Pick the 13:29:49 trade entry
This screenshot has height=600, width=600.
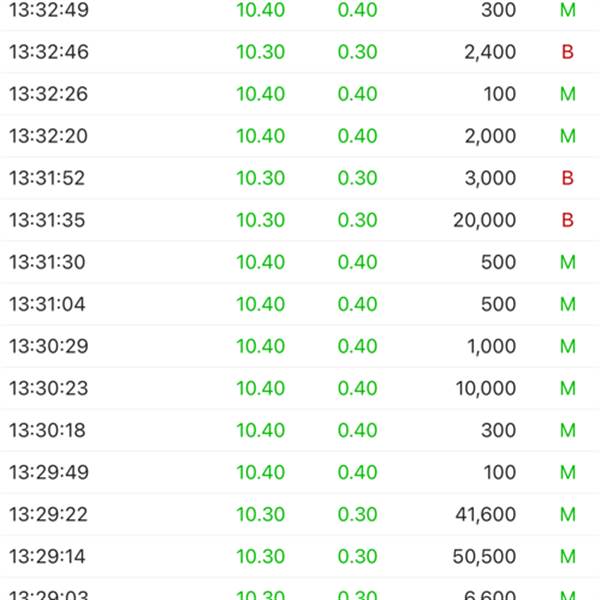pyautogui.click(x=300, y=472)
